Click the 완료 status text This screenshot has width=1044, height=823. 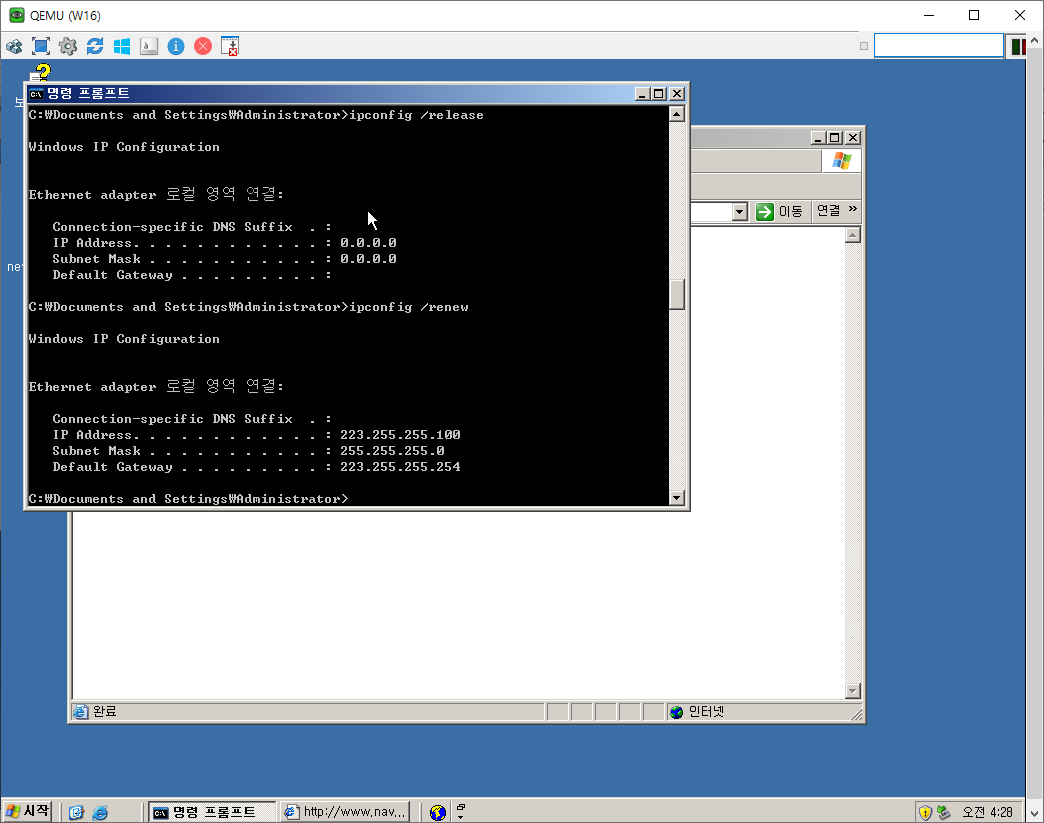[105, 711]
